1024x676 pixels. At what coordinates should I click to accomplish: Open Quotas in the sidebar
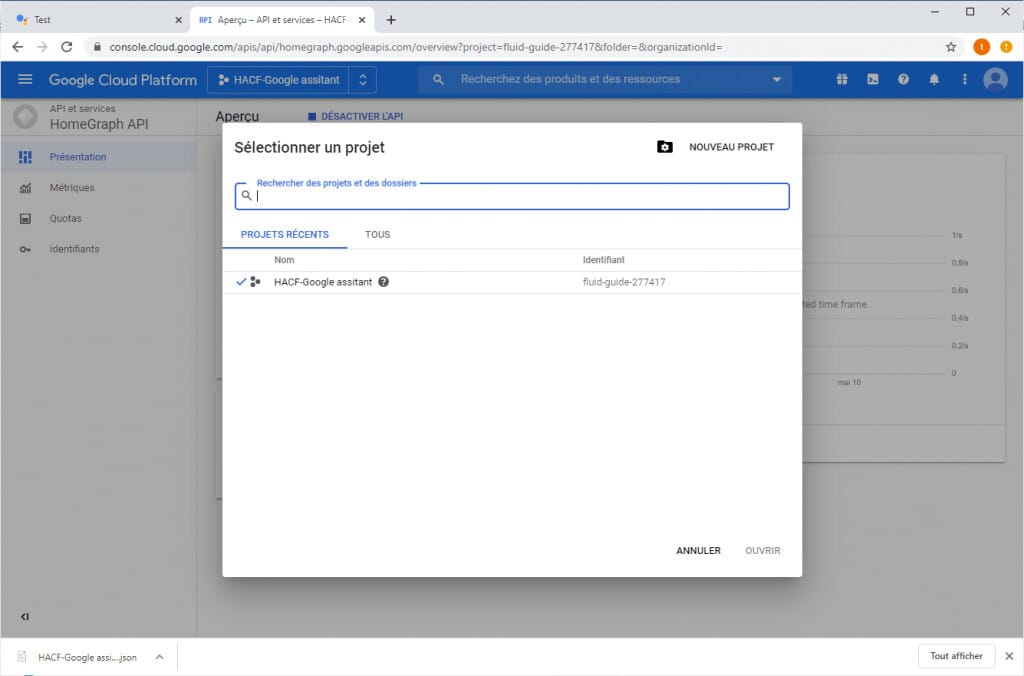tap(99, 218)
